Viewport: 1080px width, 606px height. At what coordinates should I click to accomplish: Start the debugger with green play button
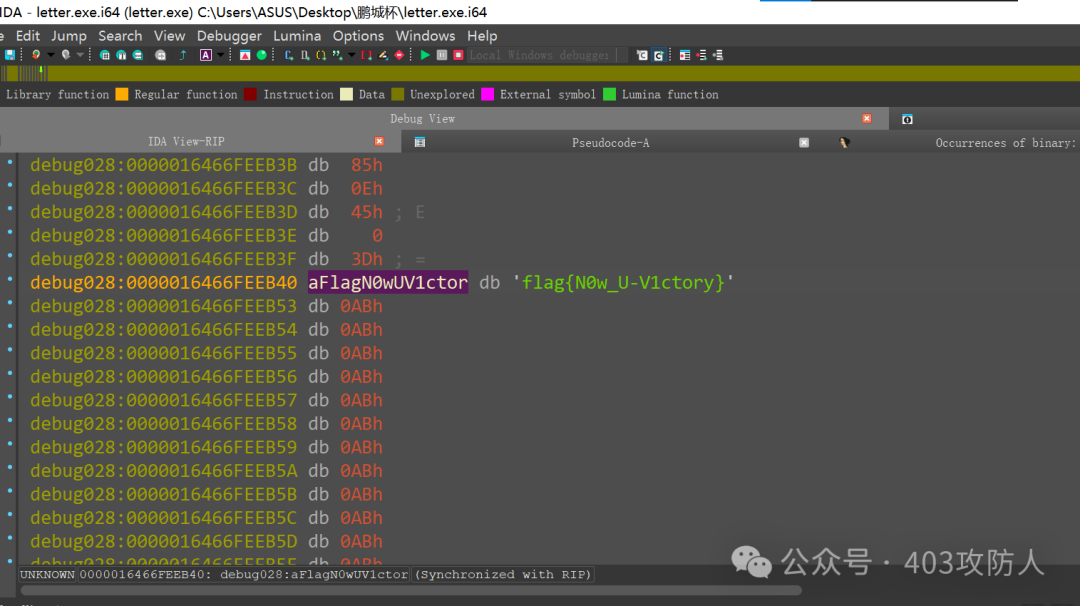425,55
